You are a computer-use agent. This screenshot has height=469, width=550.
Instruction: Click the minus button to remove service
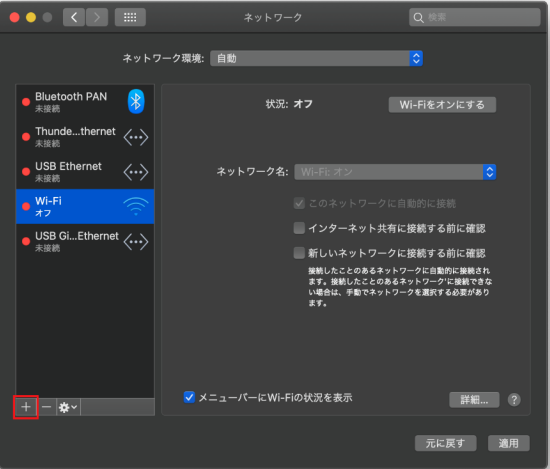pyautogui.click(x=47, y=407)
